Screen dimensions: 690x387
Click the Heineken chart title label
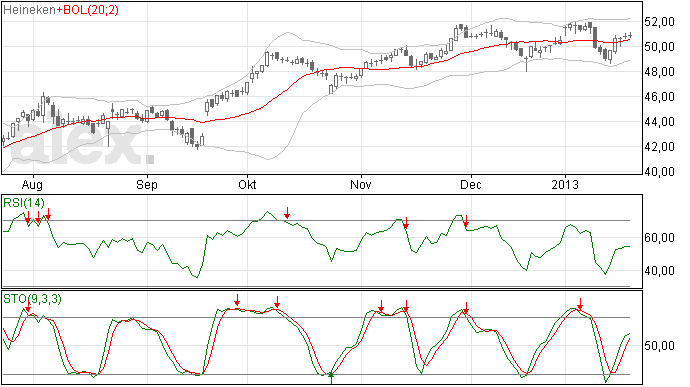point(29,10)
